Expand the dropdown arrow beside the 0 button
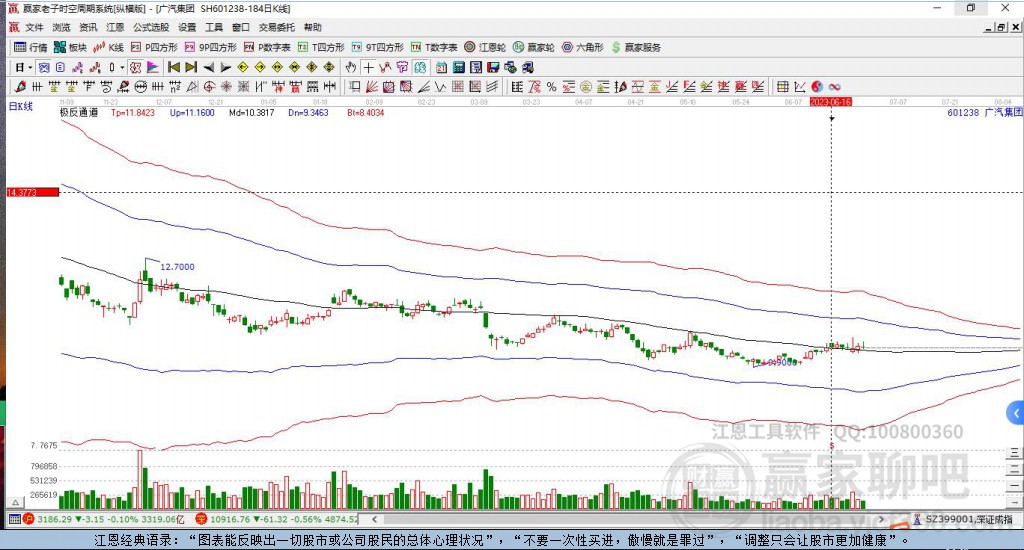 pyautogui.click(x=123, y=67)
